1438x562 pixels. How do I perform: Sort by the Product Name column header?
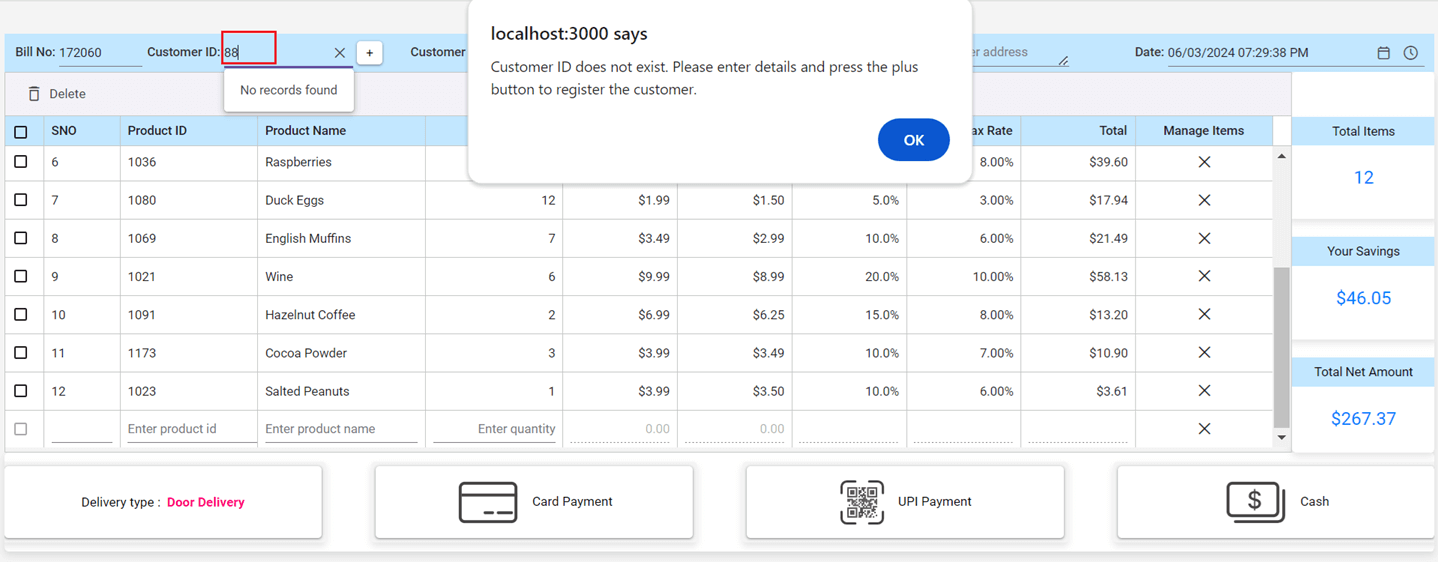pos(305,131)
